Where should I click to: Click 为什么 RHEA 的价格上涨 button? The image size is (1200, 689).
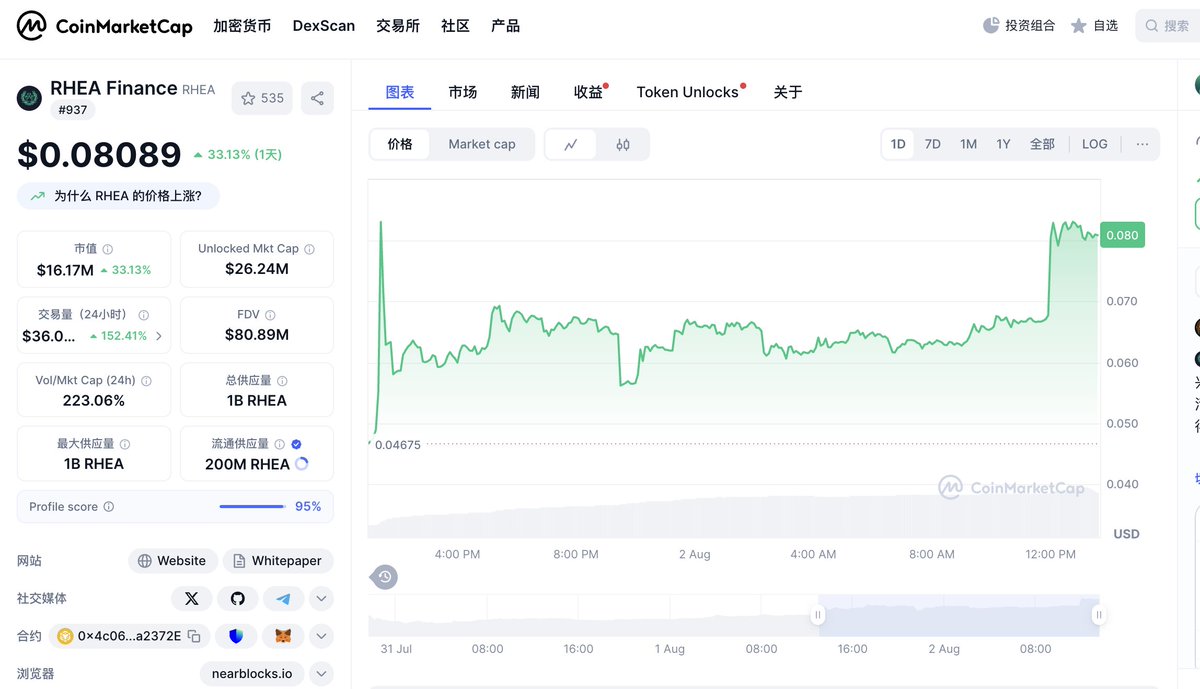click(118, 196)
